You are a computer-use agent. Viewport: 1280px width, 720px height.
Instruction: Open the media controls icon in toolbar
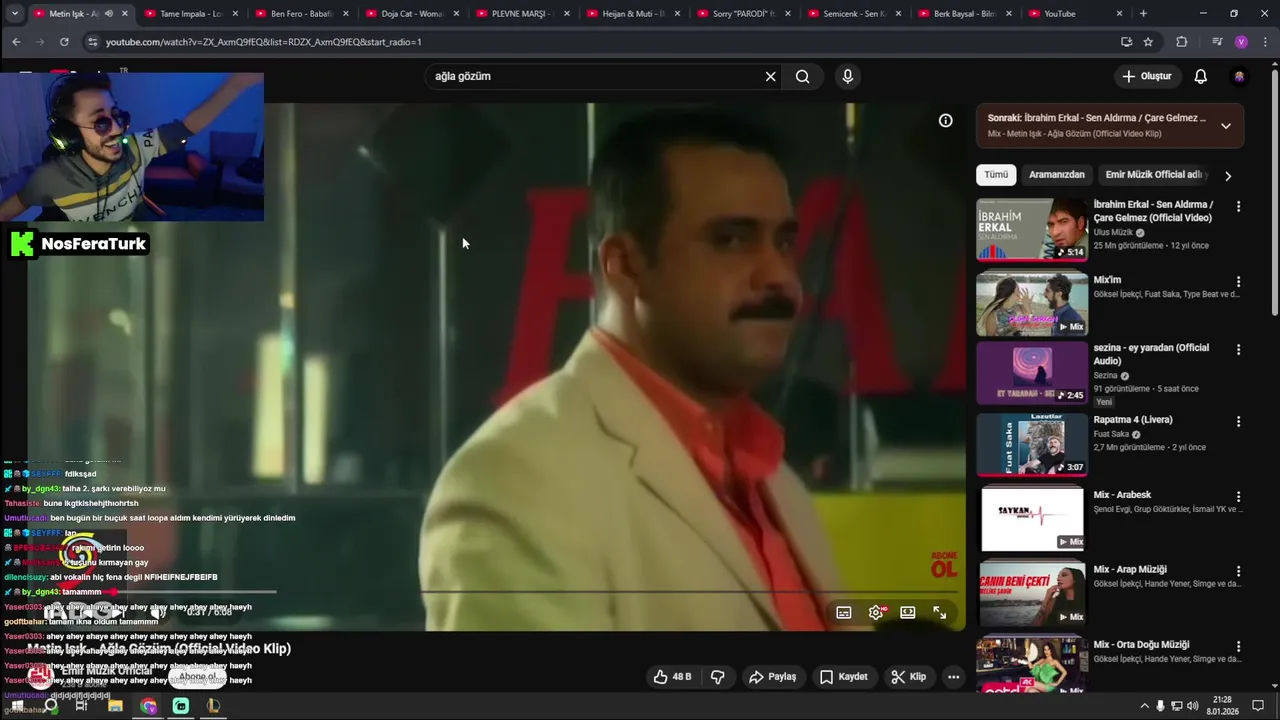1217,42
